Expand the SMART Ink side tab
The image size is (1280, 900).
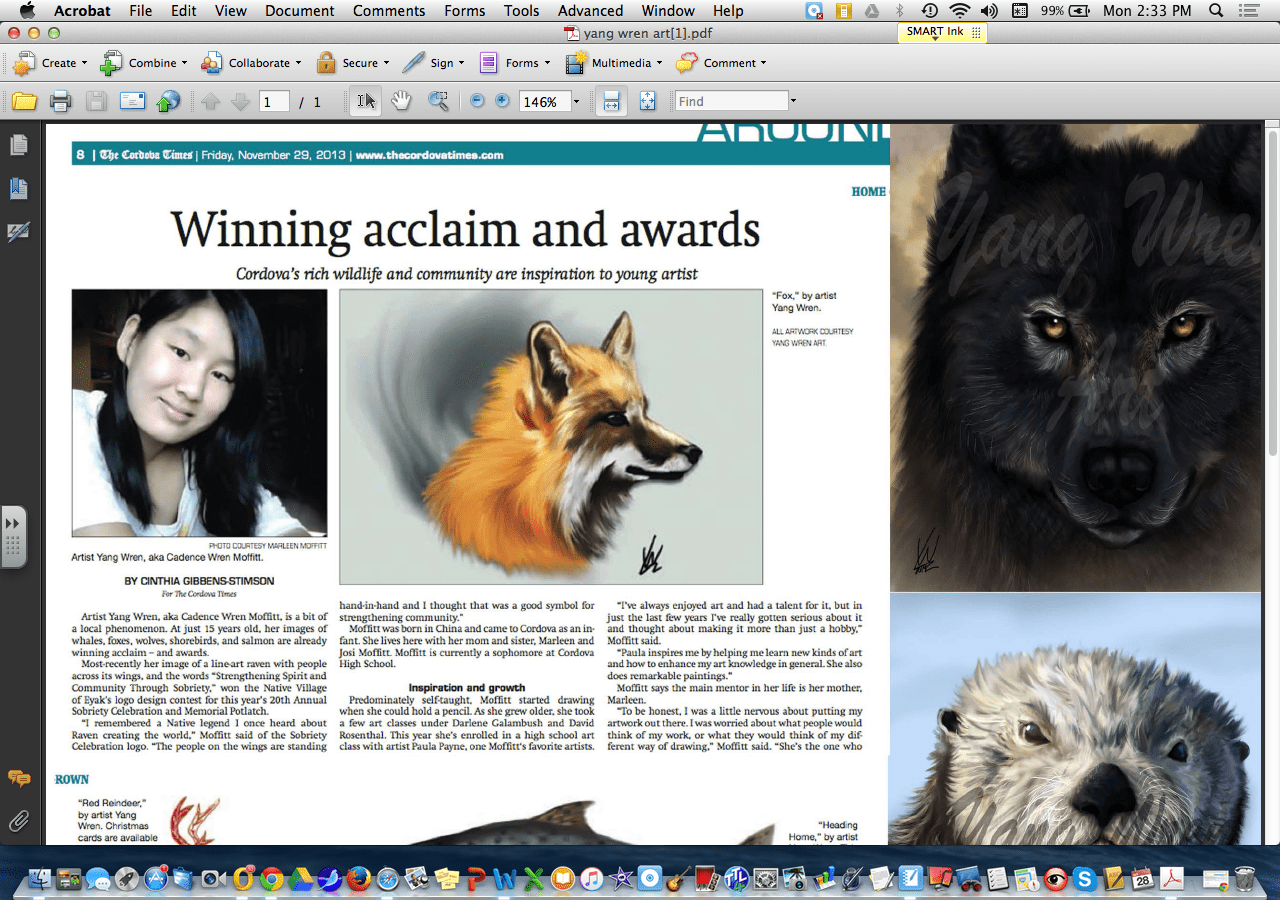(13, 536)
